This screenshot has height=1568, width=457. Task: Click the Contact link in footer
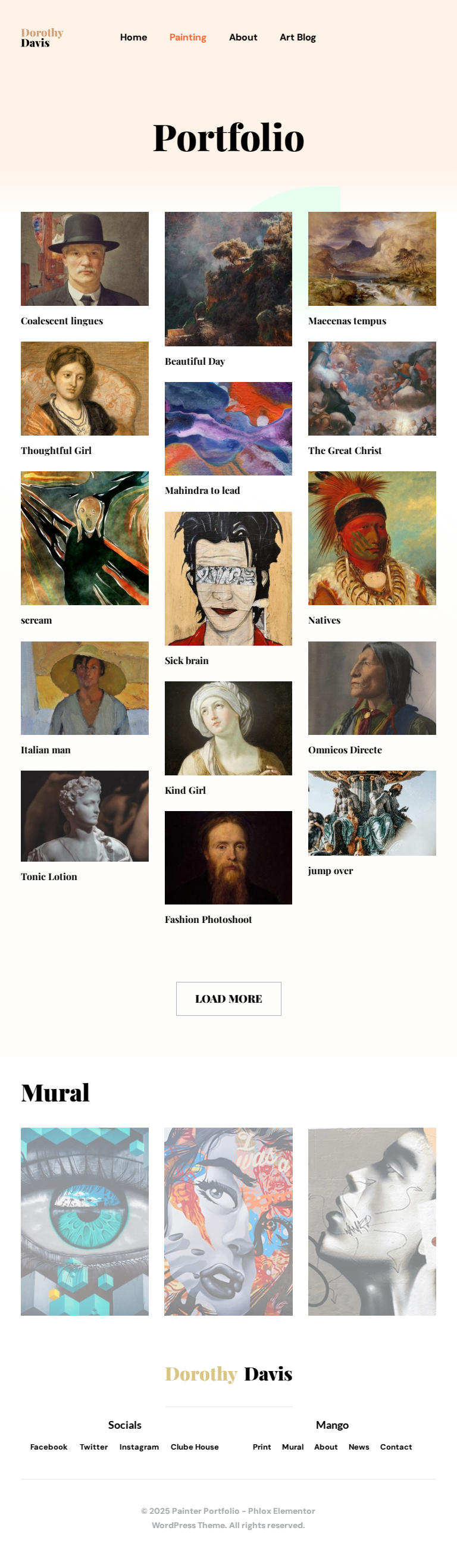[396, 1447]
